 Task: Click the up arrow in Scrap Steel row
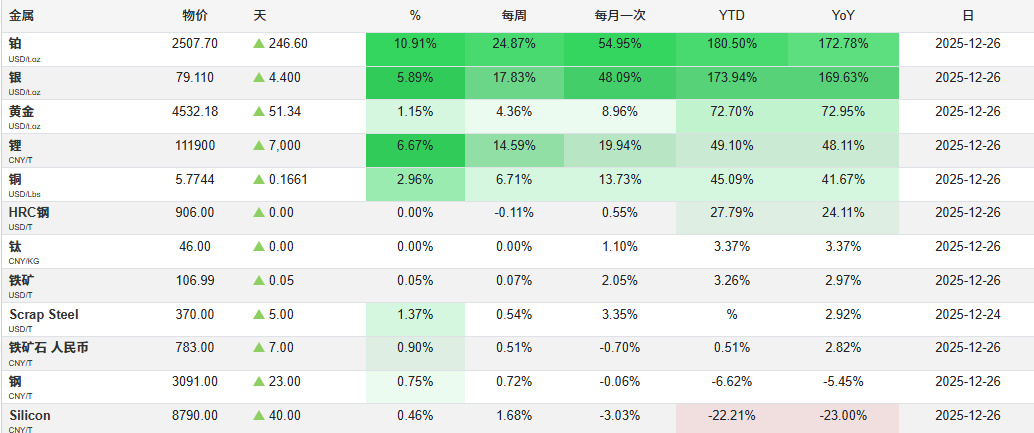coord(259,315)
